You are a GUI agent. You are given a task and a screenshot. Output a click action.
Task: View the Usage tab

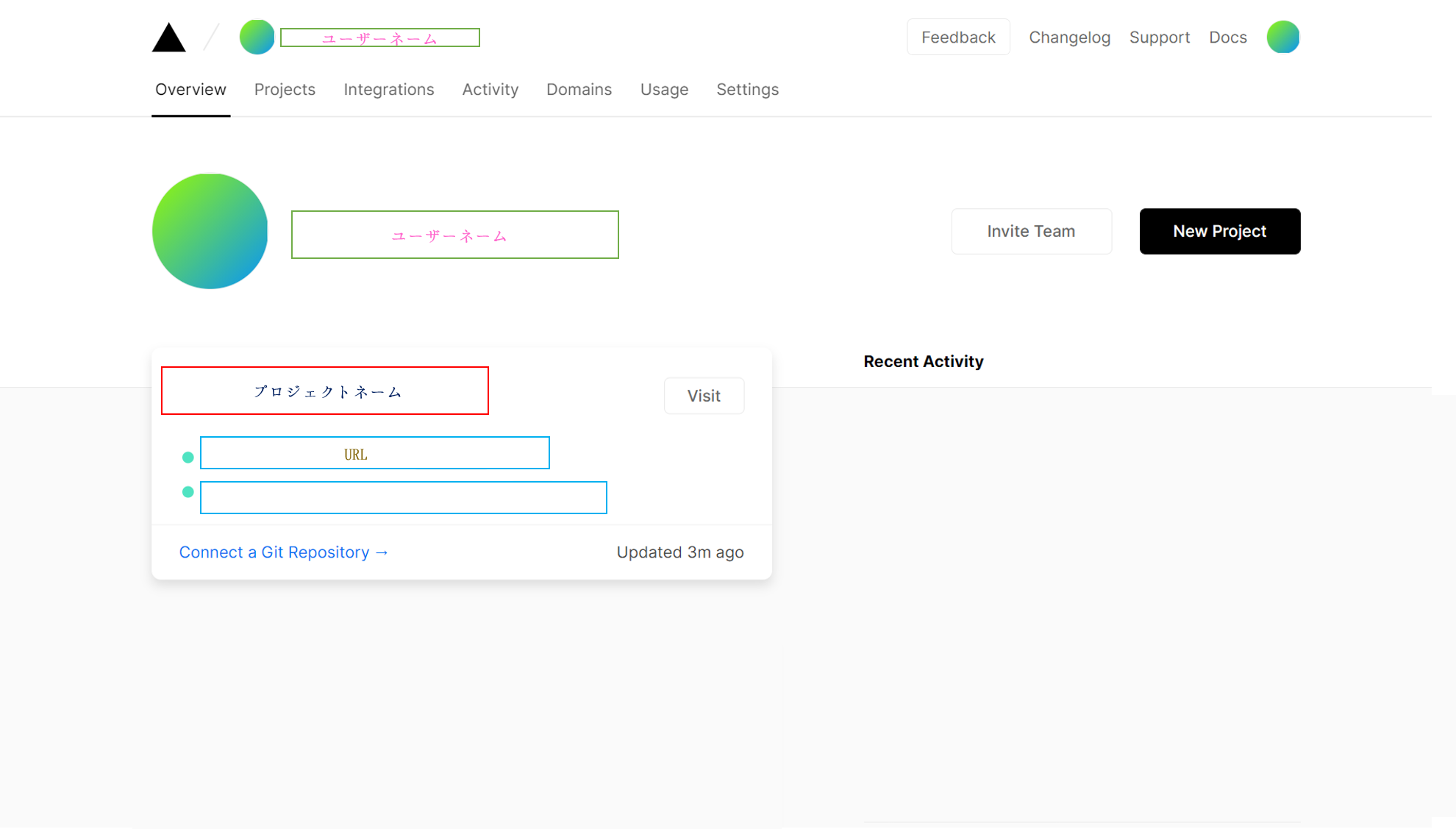click(664, 90)
